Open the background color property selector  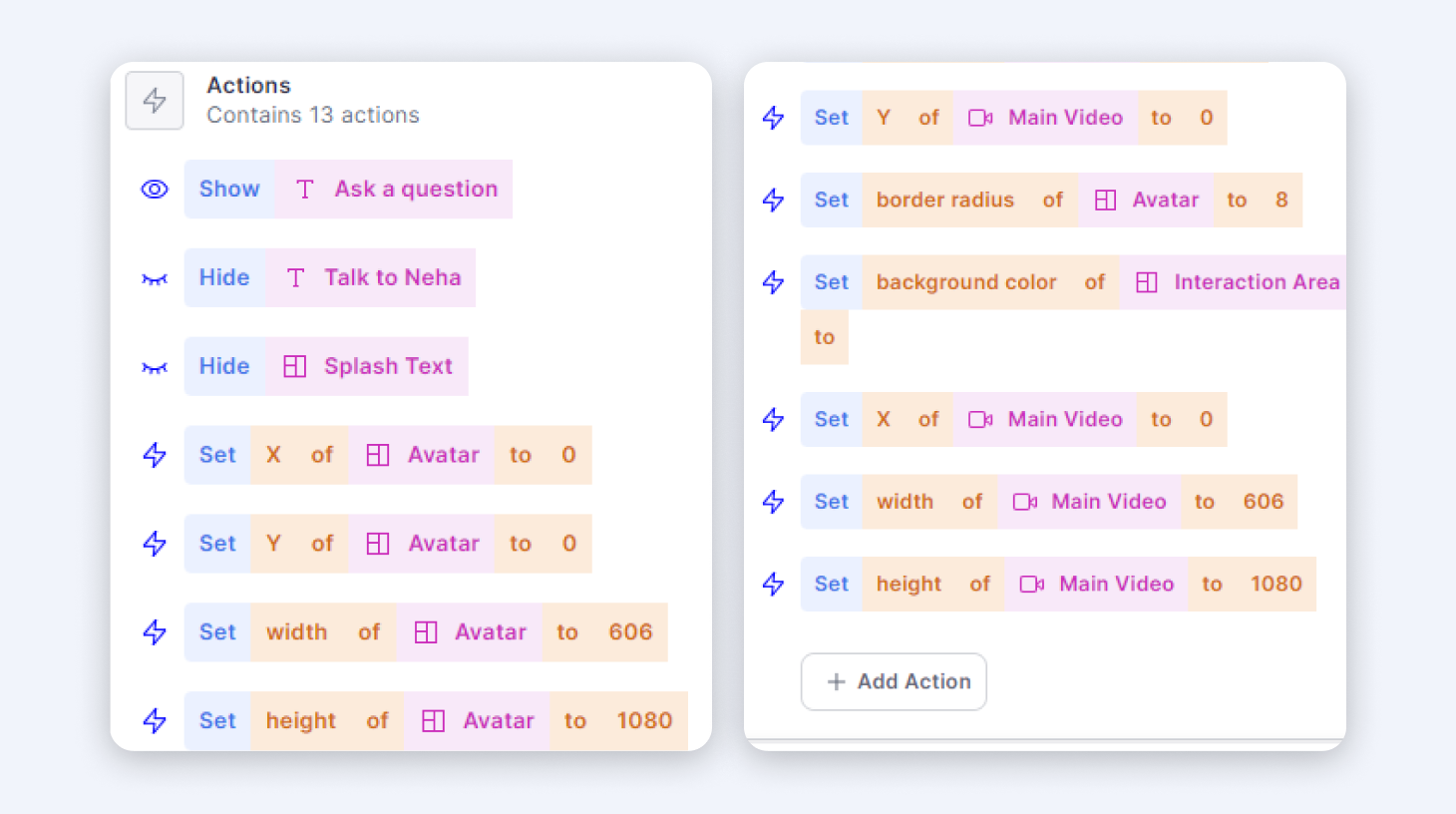pyautogui.click(x=965, y=283)
